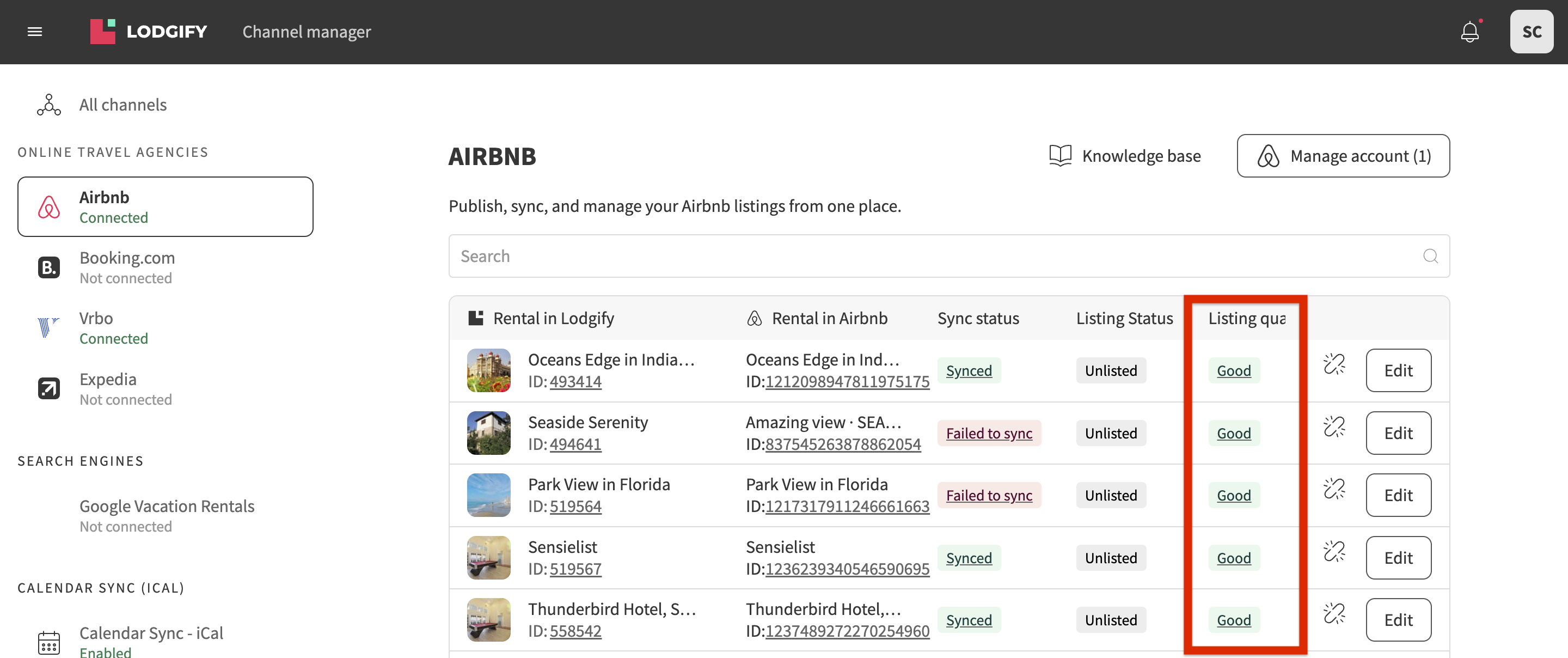Click Manage account (1) button
The width and height of the screenshot is (1568, 658).
coord(1343,156)
